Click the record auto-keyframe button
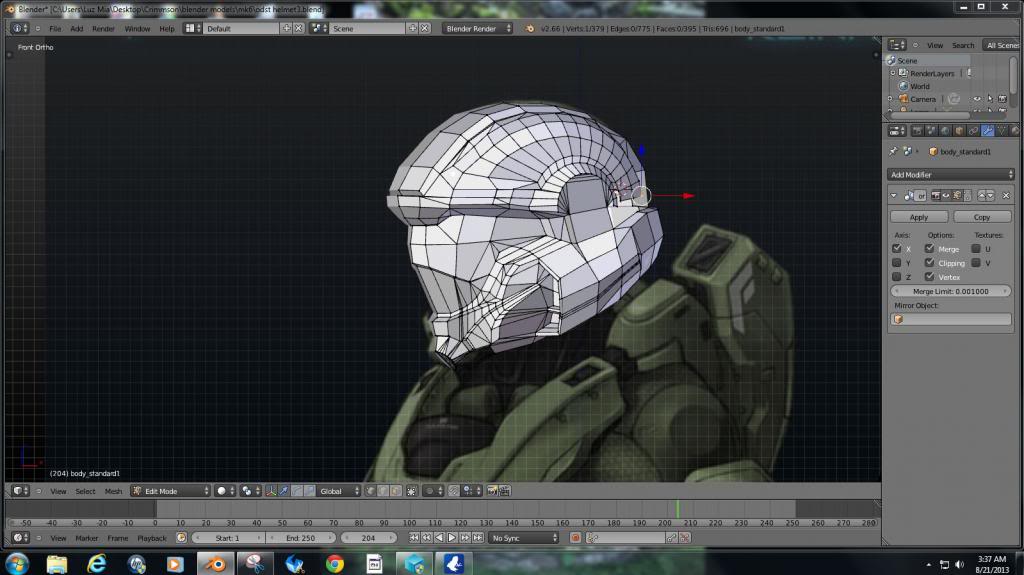 point(575,538)
